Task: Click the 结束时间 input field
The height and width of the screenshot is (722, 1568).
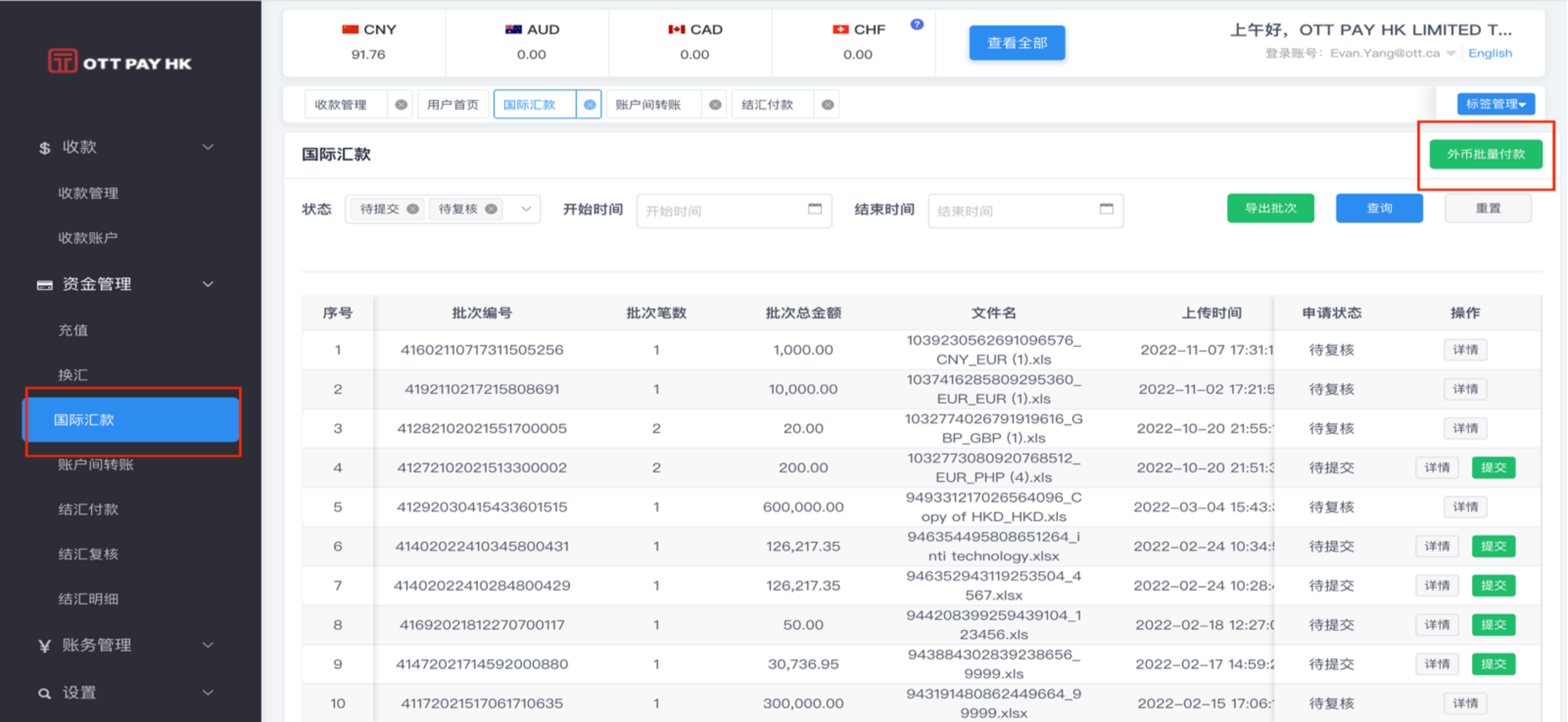Action: (1025, 211)
